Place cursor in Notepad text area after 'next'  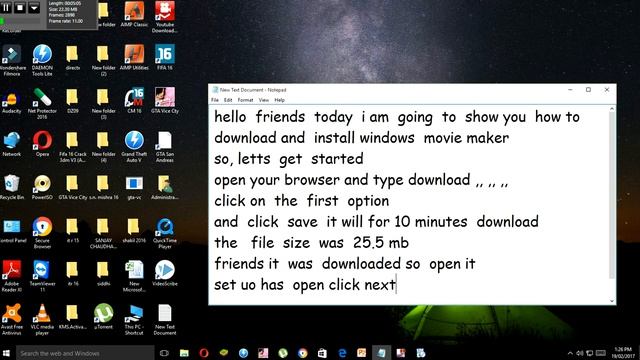(396, 284)
